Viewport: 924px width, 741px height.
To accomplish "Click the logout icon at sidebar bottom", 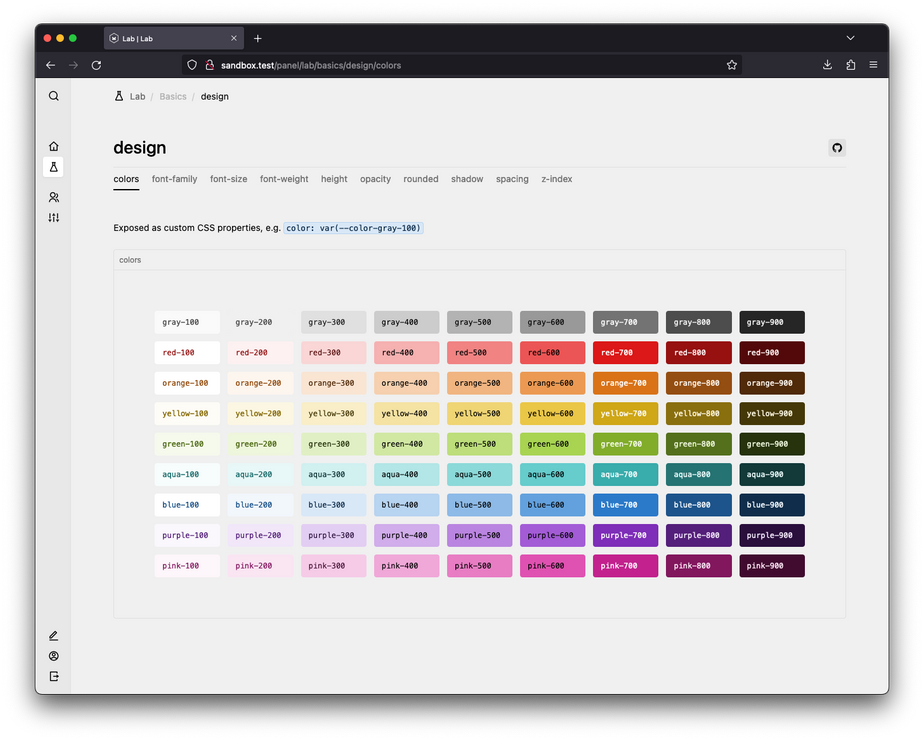I will (54, 677).
